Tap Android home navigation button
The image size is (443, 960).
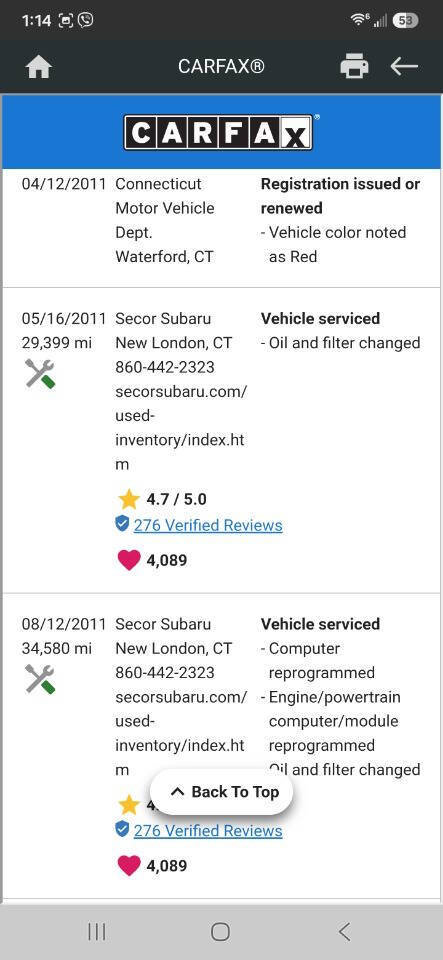click(220, 932)
